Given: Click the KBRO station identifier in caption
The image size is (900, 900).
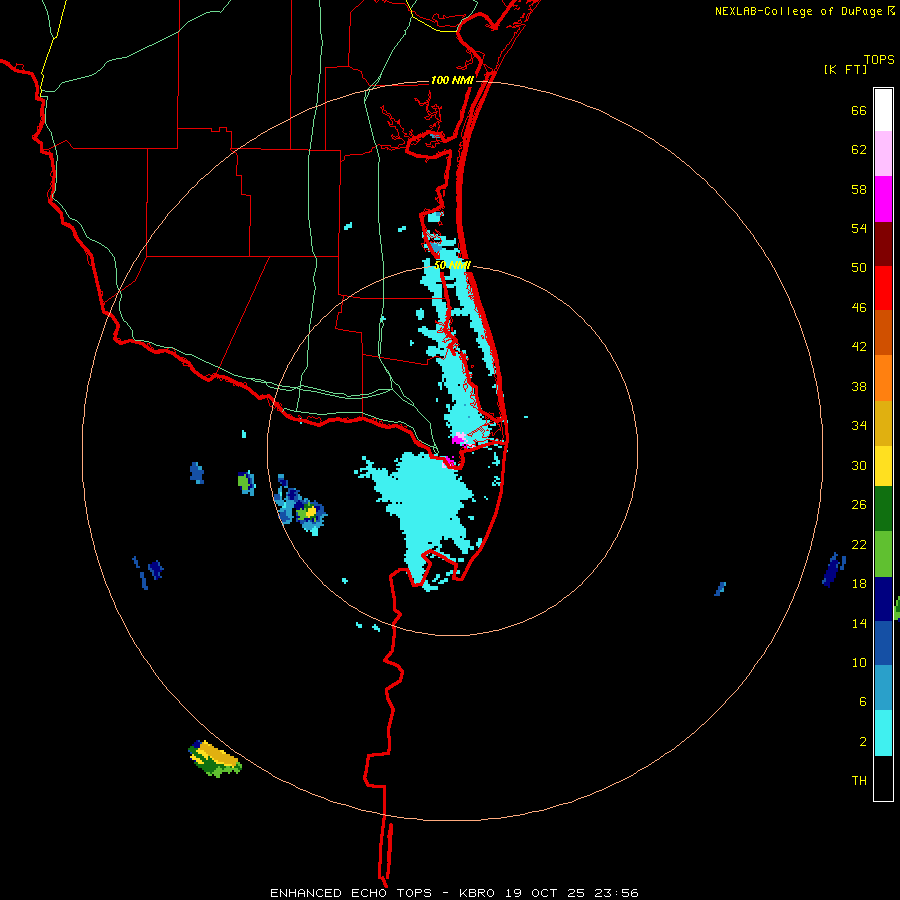Looking at the screenshot, I should point(479,893).
